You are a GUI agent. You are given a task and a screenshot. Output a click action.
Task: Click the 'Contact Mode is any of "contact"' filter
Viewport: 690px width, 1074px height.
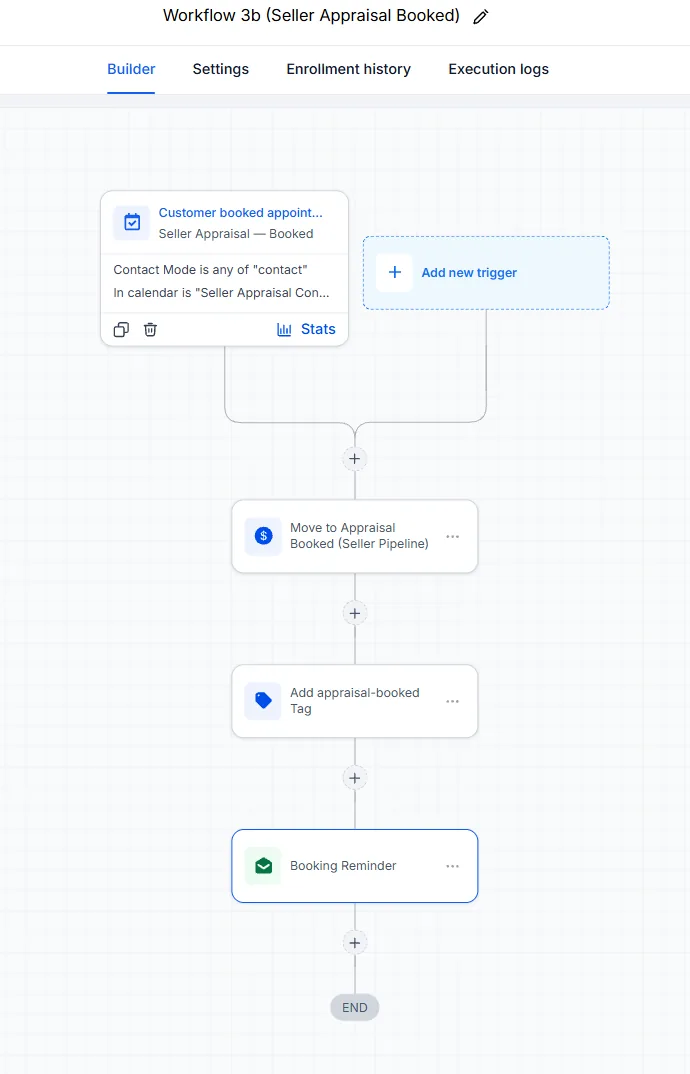click(210, 270)
